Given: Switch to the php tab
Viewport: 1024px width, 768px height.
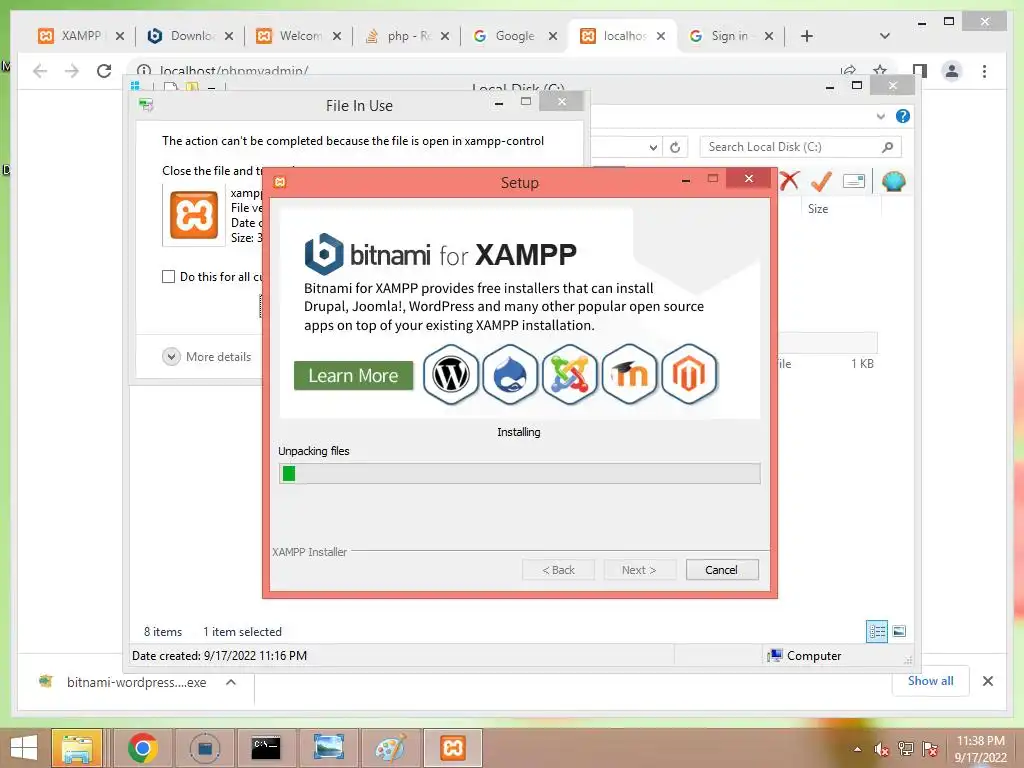Looking at the screenshot, I should (408, 36).
